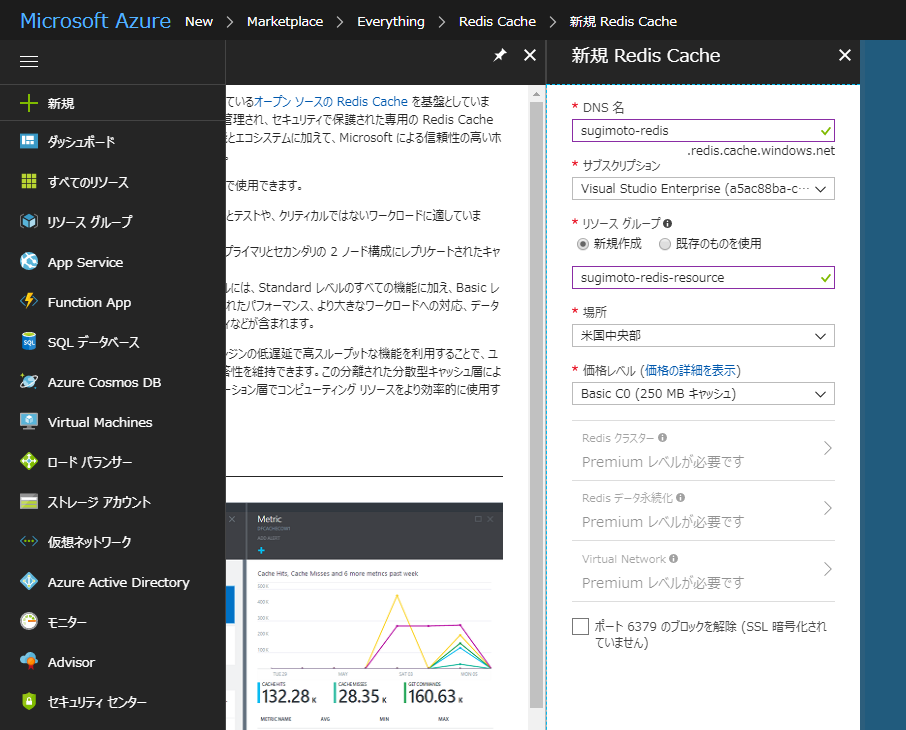The image size is (906, 730).
Task: Show info icon for Redis データ永続化
Action: (680, 498)
